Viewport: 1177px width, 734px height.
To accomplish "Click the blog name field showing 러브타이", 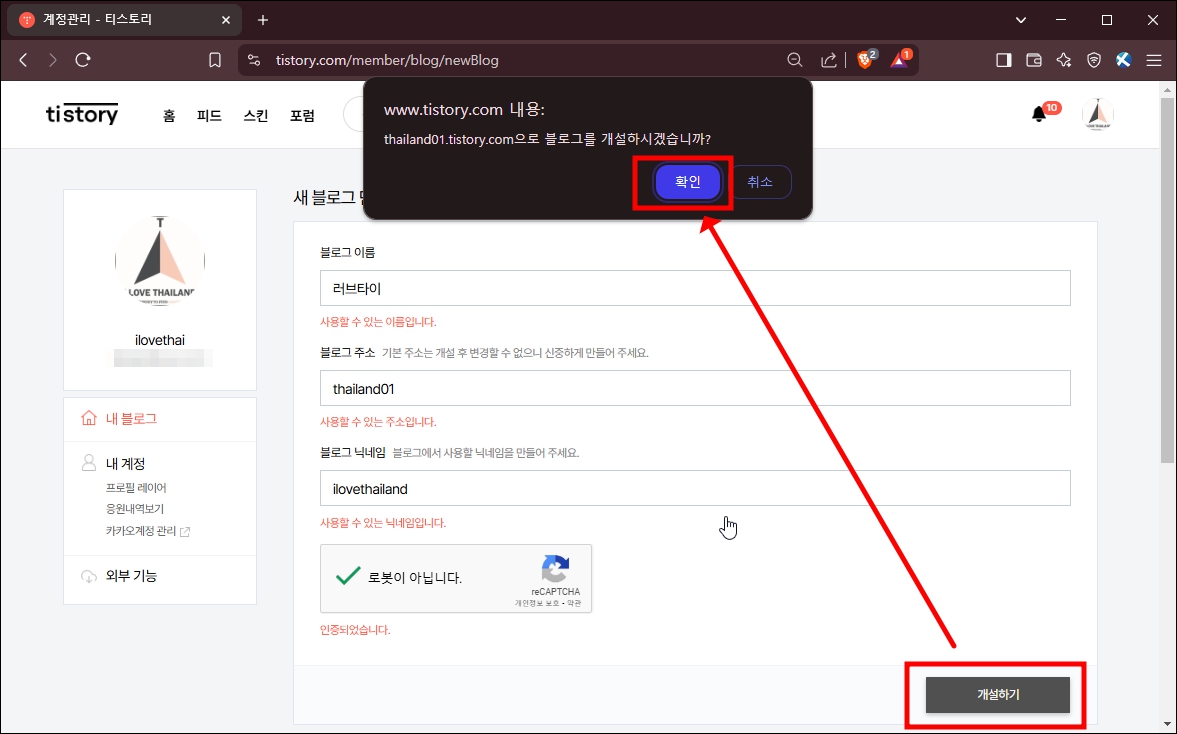I will [694, 288].
